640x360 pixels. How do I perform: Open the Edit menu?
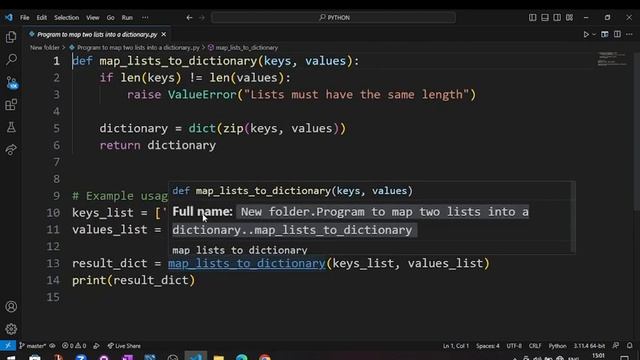tap(42, 18)
